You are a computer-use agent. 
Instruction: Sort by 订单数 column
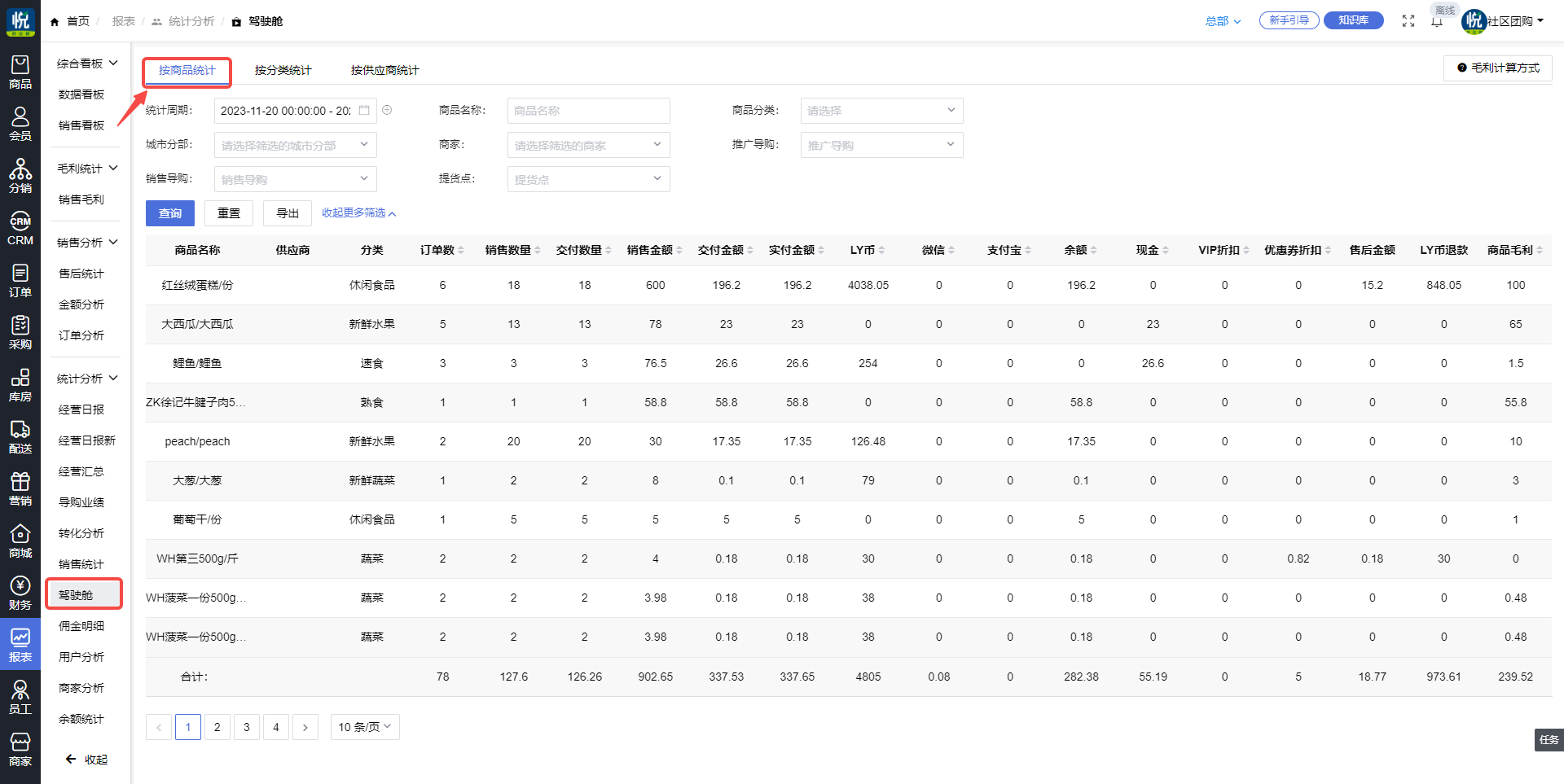click(461, 250)
